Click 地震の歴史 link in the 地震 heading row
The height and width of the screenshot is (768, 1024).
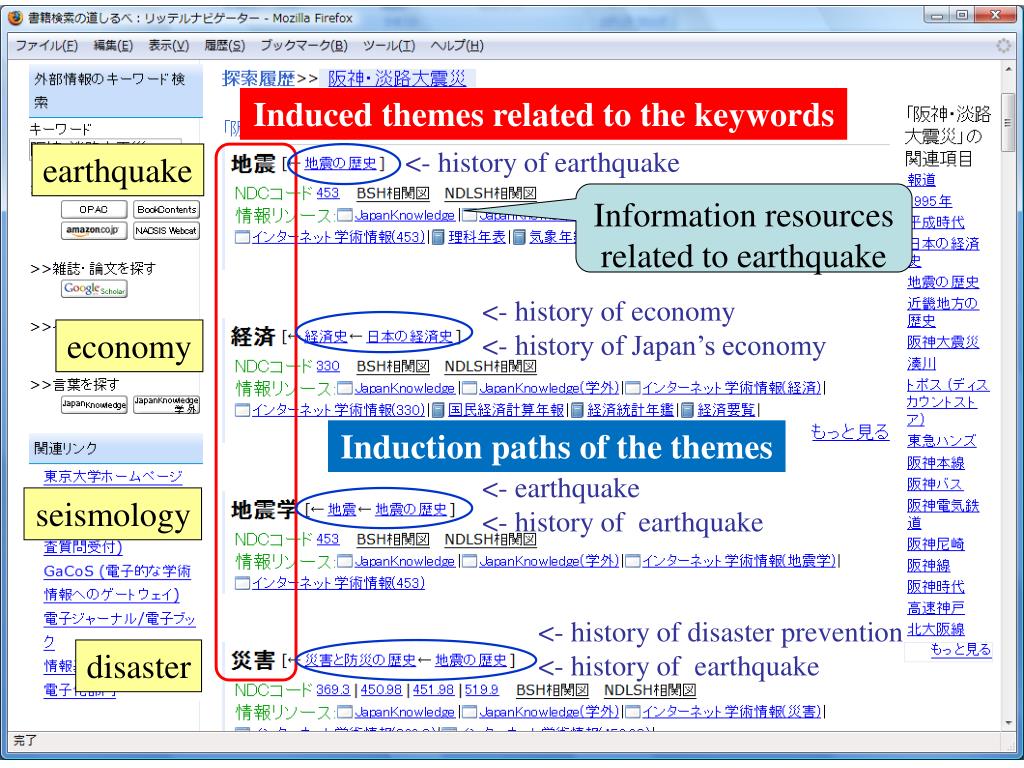[x=341, y=163]
